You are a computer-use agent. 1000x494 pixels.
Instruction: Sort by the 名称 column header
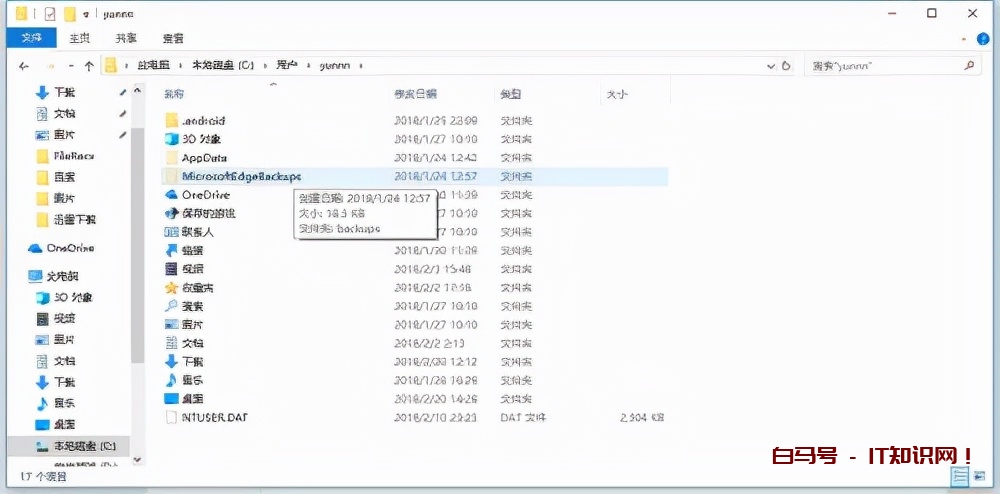click(174, 94)
